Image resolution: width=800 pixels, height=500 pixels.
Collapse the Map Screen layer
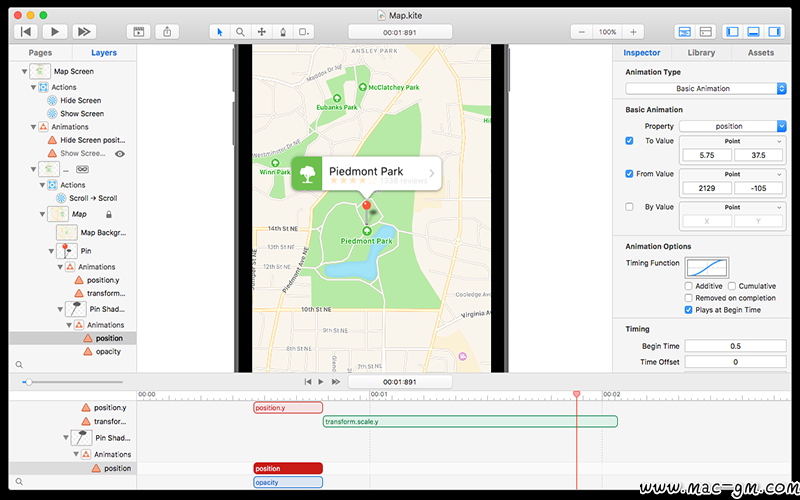(x=24, y=71)
